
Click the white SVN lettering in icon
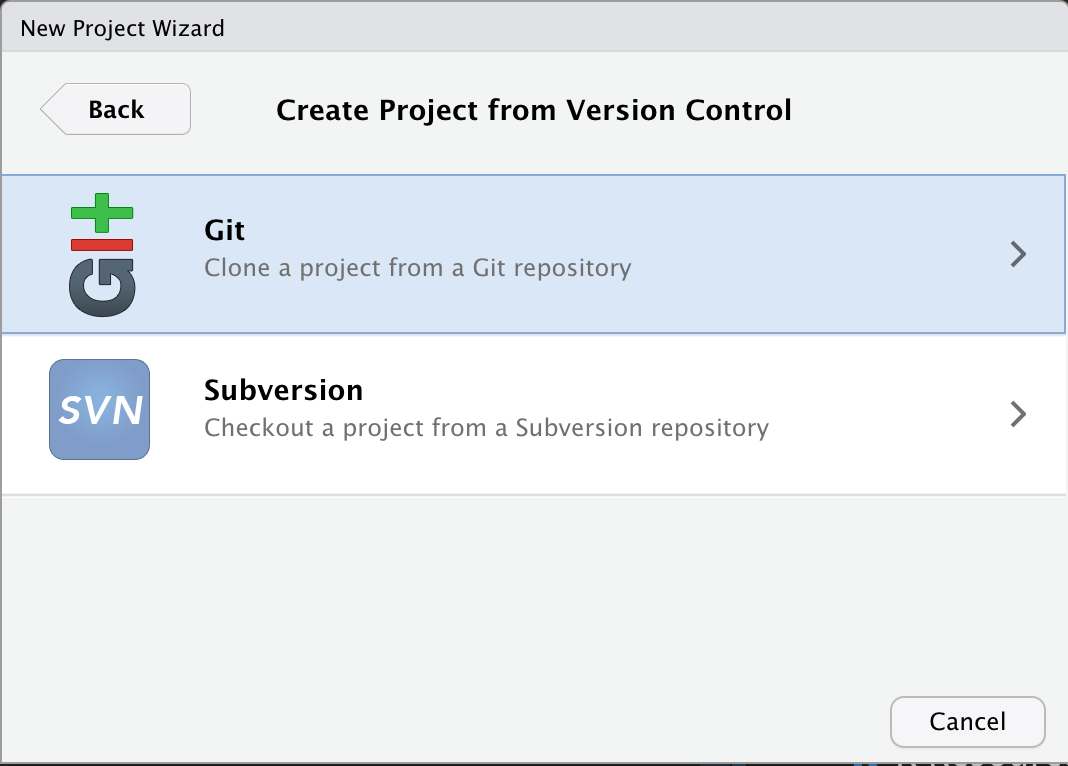[x=100, y=410]
